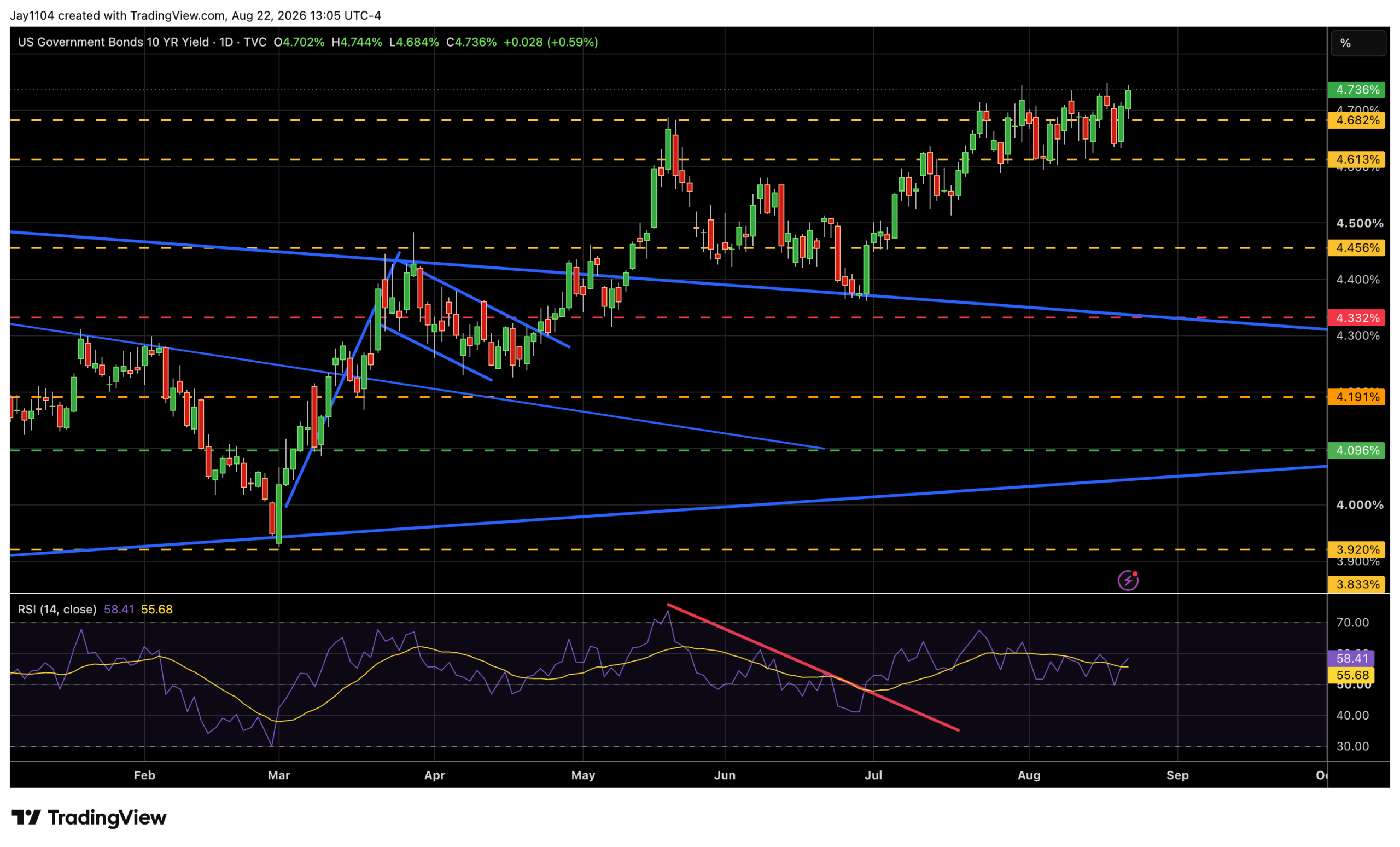1400x847 pixels.
Task: Click the Jay1104 created with TradingView.com caption
Action: [x=195, y=15]
